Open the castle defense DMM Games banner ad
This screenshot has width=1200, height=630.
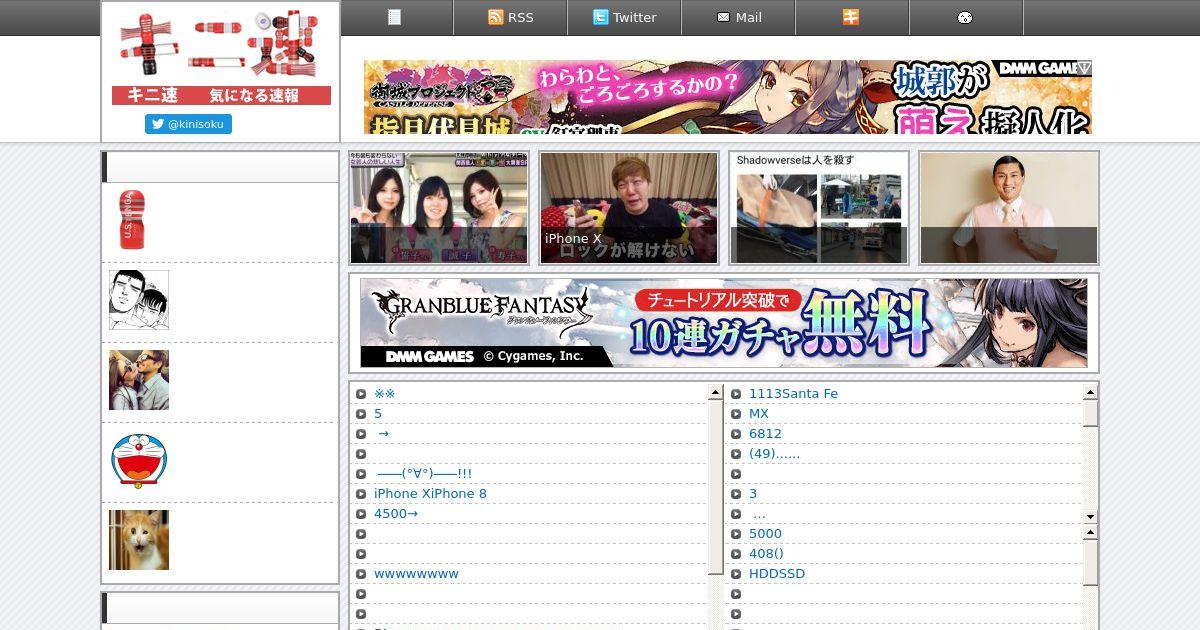[728, 97]
